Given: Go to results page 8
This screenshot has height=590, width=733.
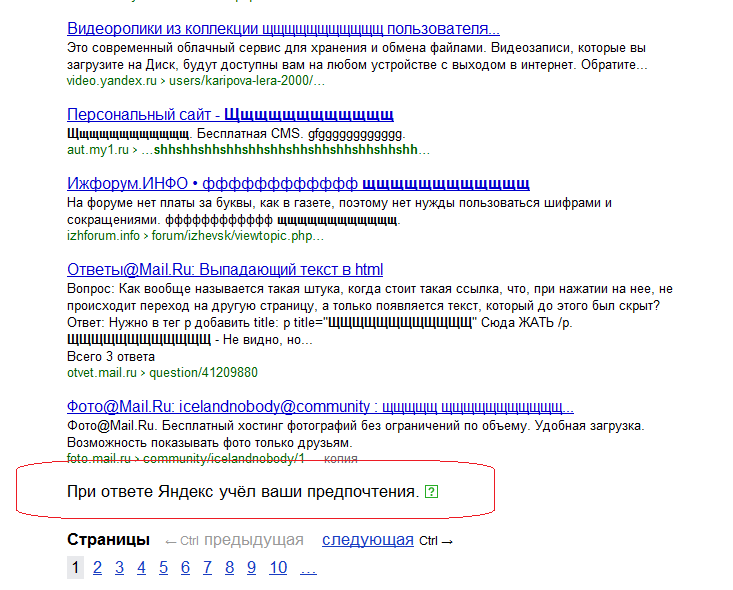Looking at the screenshot, I should click(229, 568).
